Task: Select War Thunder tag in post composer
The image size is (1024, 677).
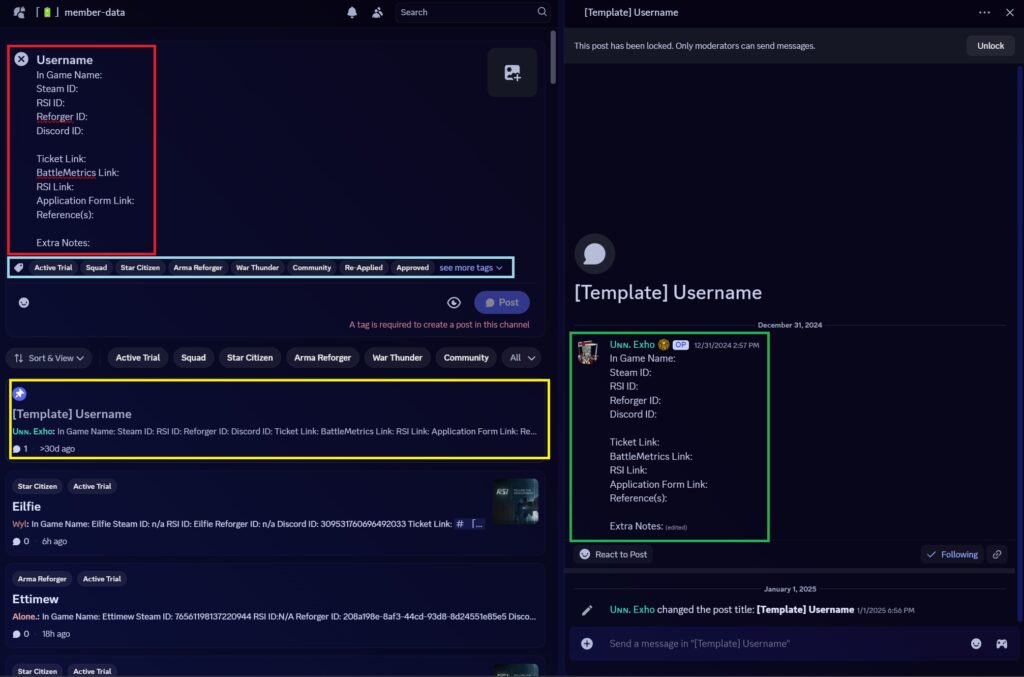Action: (x=257, y=268)
